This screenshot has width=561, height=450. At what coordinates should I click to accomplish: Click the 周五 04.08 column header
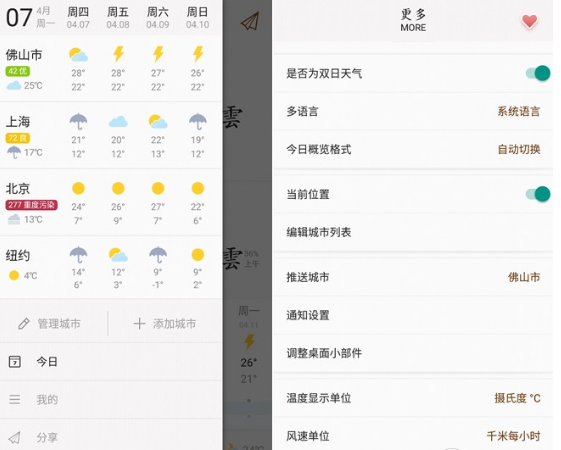tap(118, 17)
